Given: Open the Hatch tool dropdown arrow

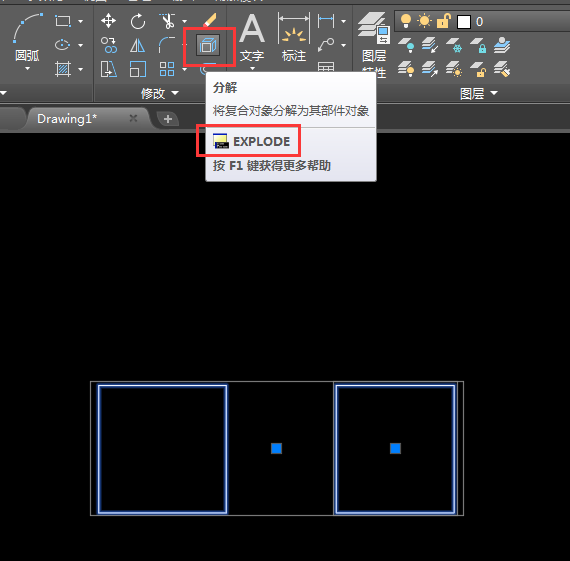Looking at the screenshot, I should [80, 69].
